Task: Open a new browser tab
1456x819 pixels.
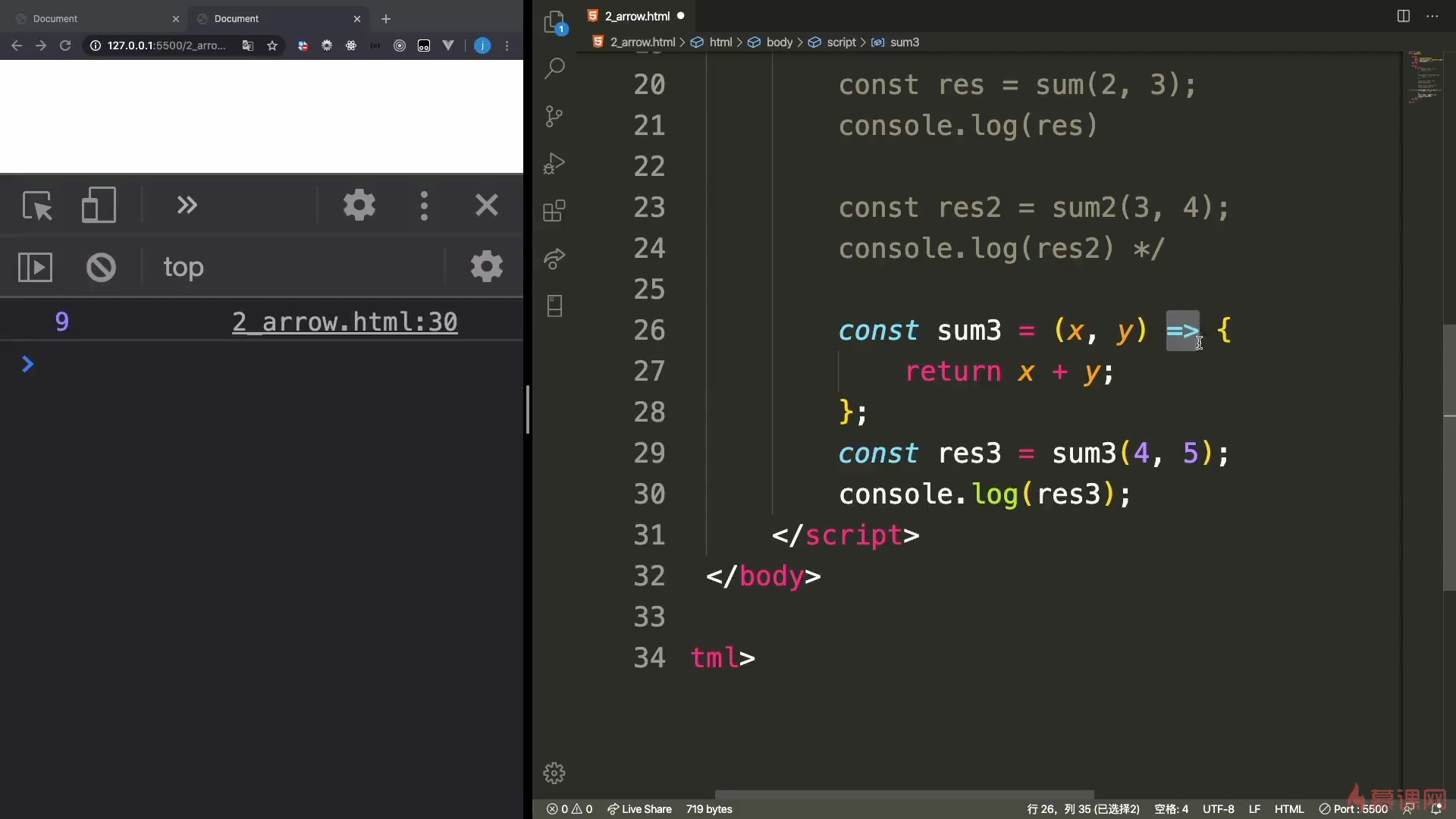Action: coord(386,19)
